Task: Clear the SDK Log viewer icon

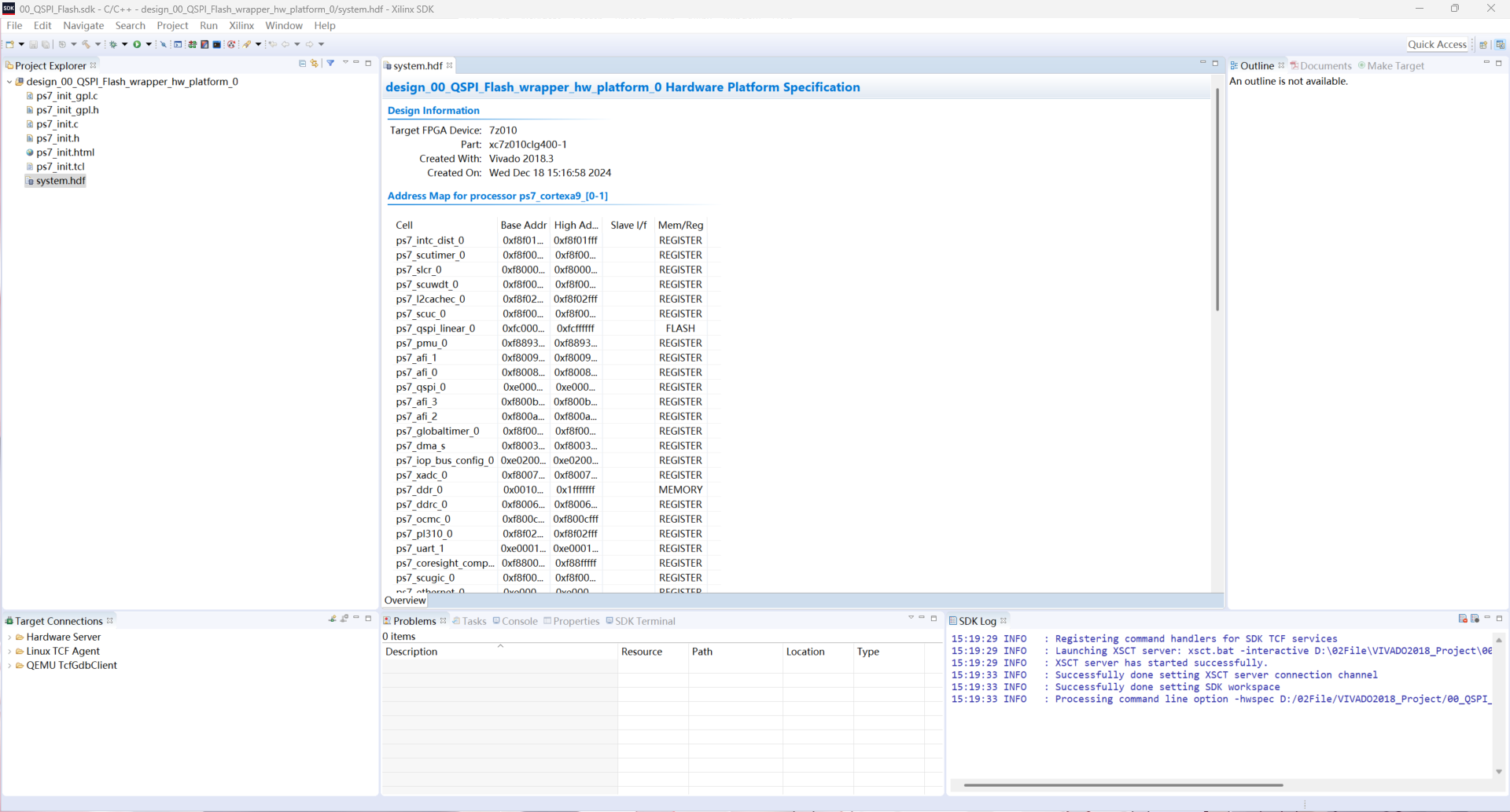Action: [x=1463, y=619]
